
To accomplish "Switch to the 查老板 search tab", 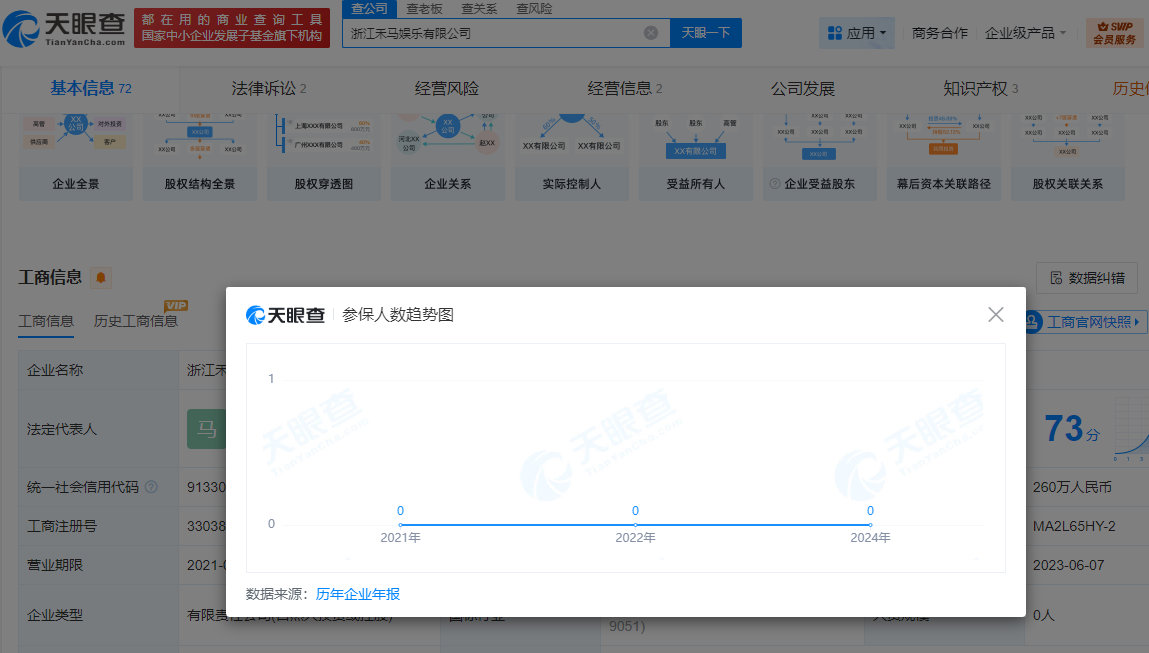I will point(424,8).
